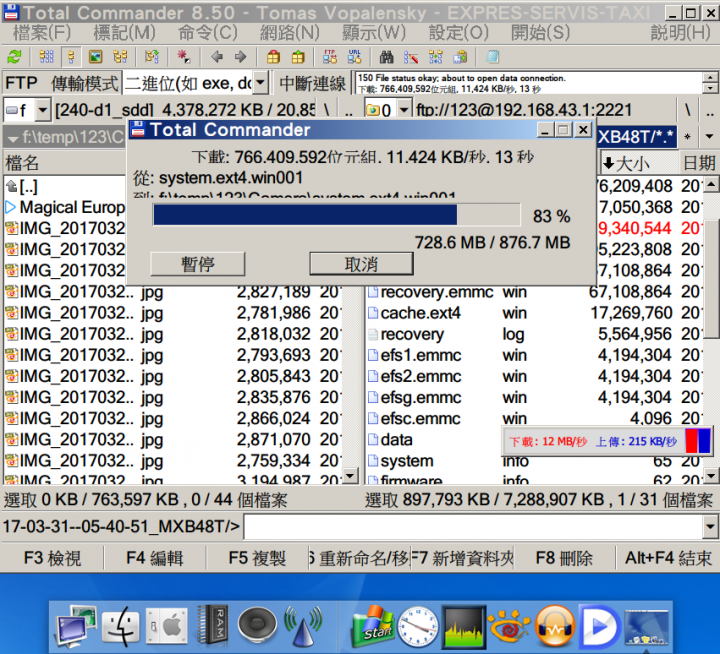Open the 顯示(W) menu
This screenshot has height=654, width=720.
374,33
